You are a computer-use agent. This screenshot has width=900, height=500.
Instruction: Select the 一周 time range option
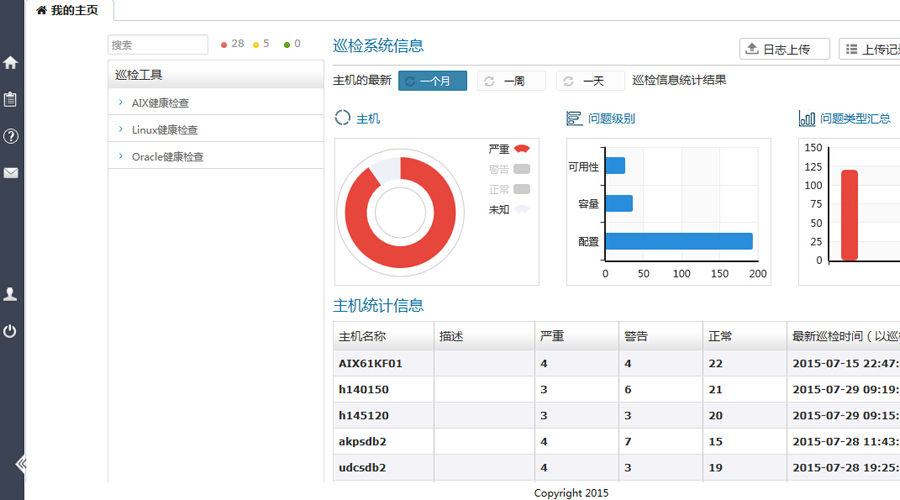(x=511, y=81)
